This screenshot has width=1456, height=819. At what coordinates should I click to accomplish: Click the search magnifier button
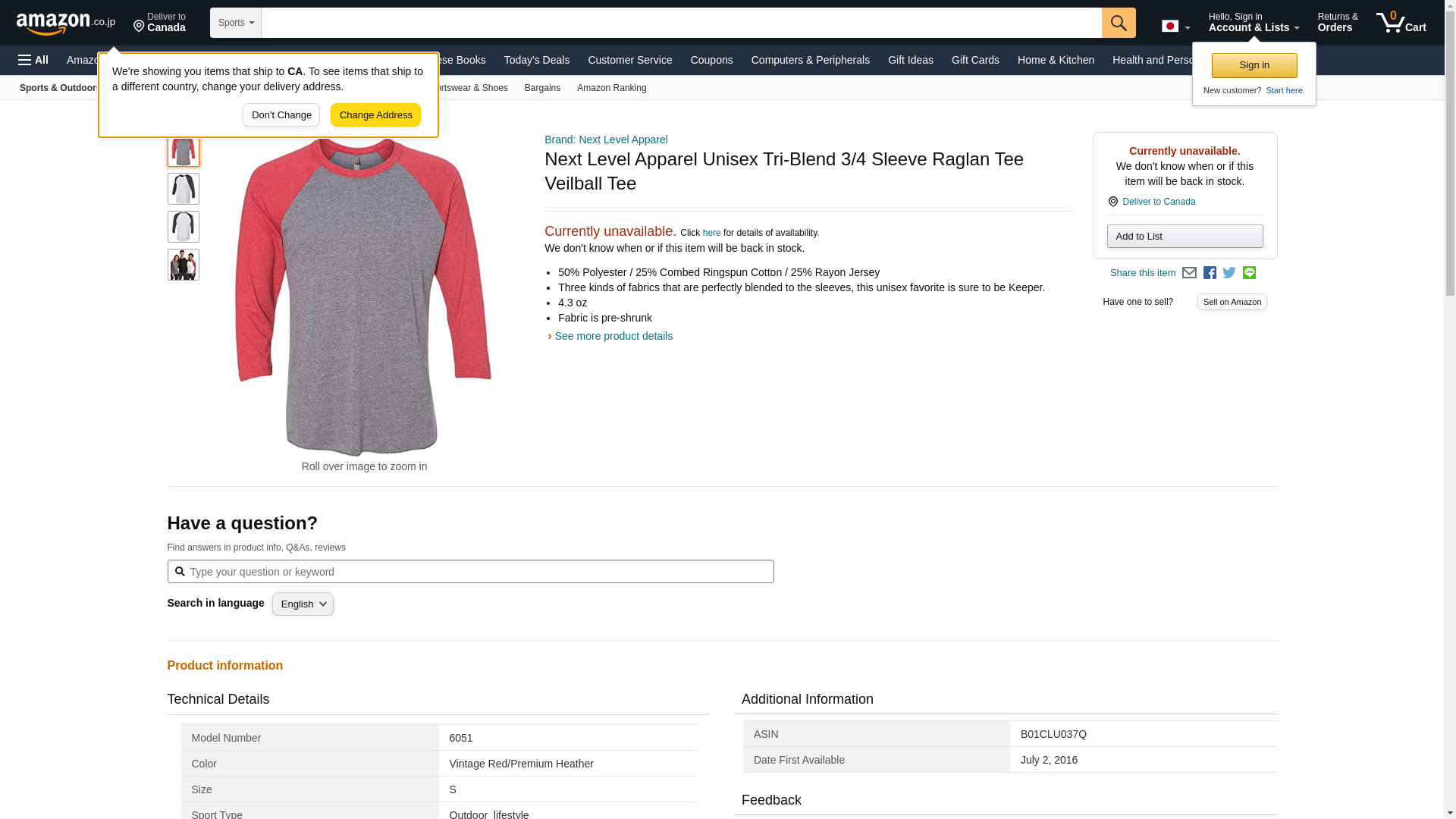pos(1119,23)
